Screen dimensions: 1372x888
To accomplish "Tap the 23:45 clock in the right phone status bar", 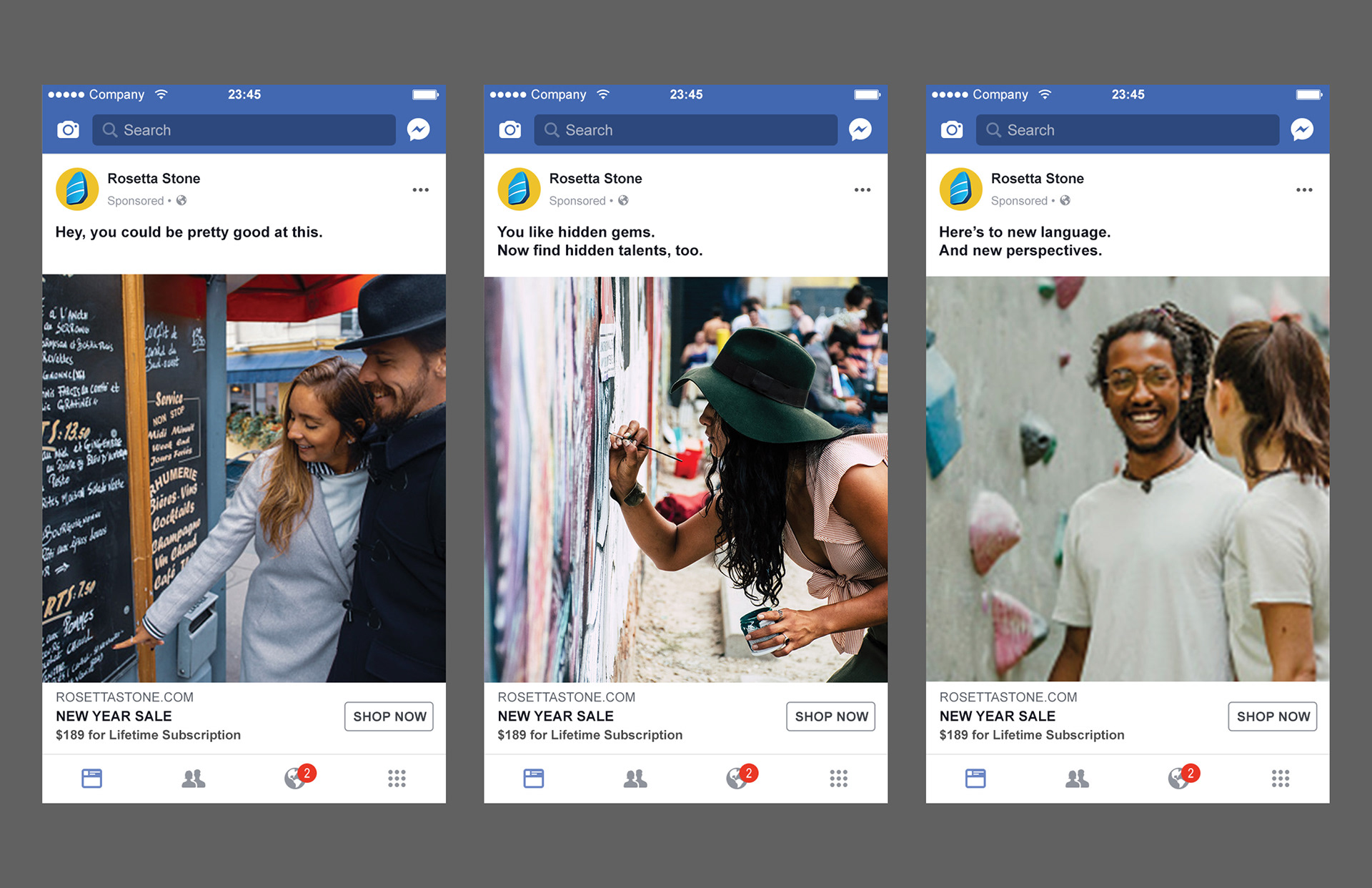I will (1128, 94).
